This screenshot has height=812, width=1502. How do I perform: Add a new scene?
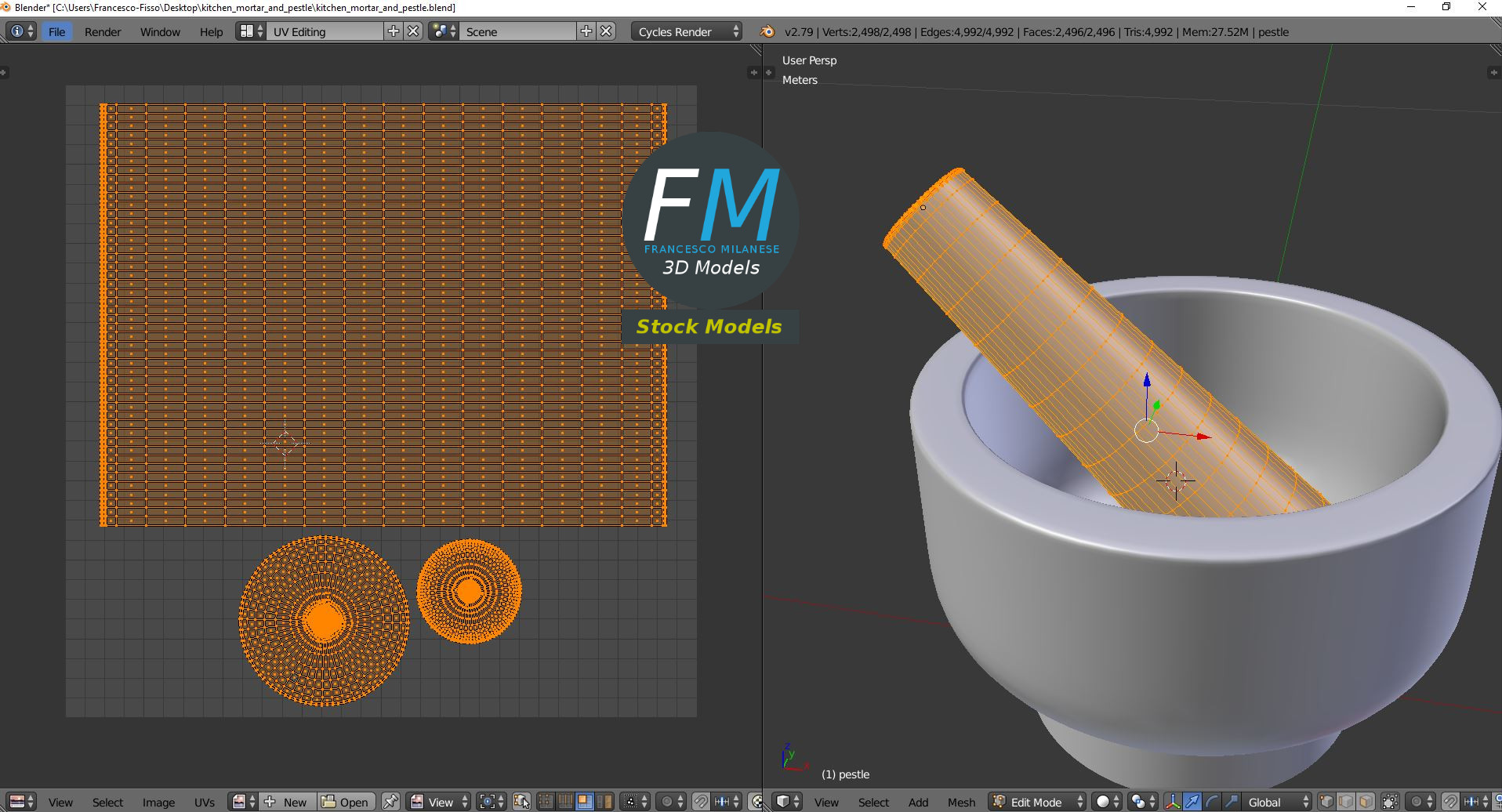click(x=586, y=31)
